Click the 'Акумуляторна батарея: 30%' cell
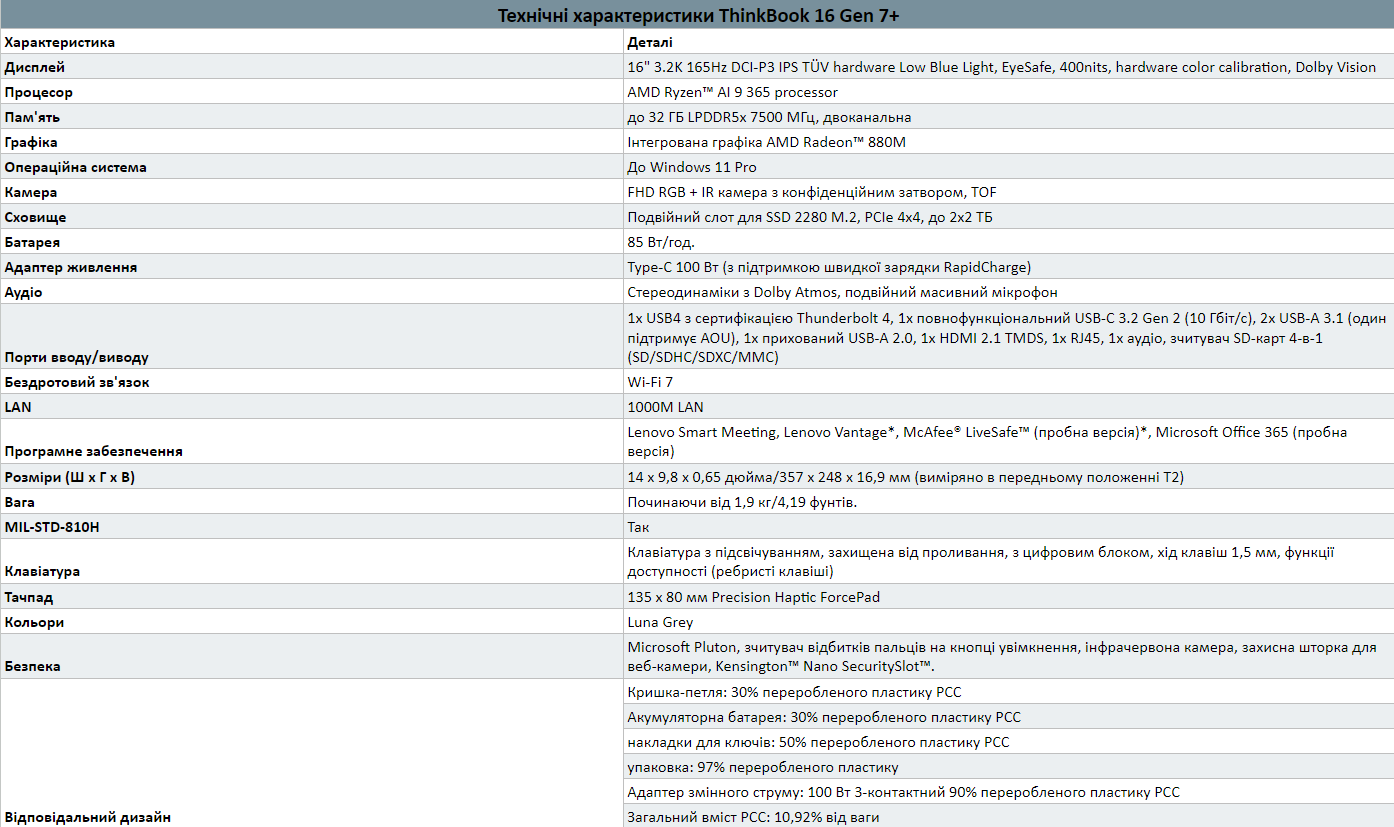Screen dimensions: 1394x827 point(1008,717)
